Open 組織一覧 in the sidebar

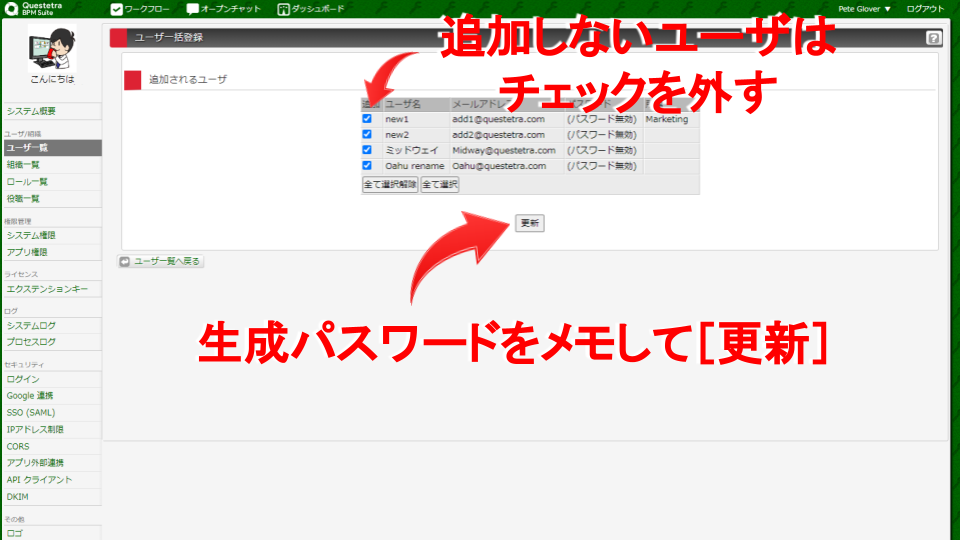coord(24,165)
